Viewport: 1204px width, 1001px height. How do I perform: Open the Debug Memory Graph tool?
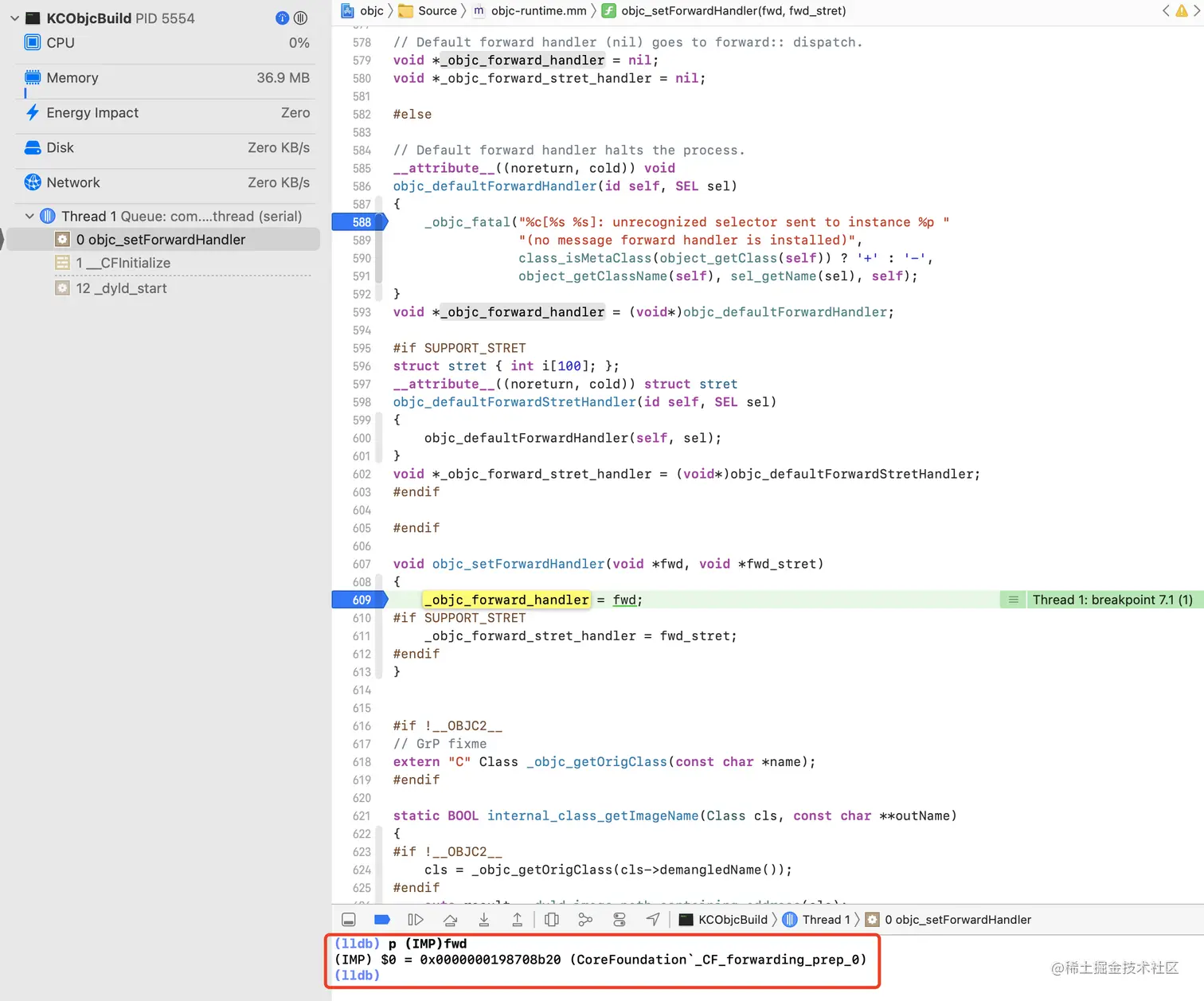pyautogui.click(x=585, y=920)
